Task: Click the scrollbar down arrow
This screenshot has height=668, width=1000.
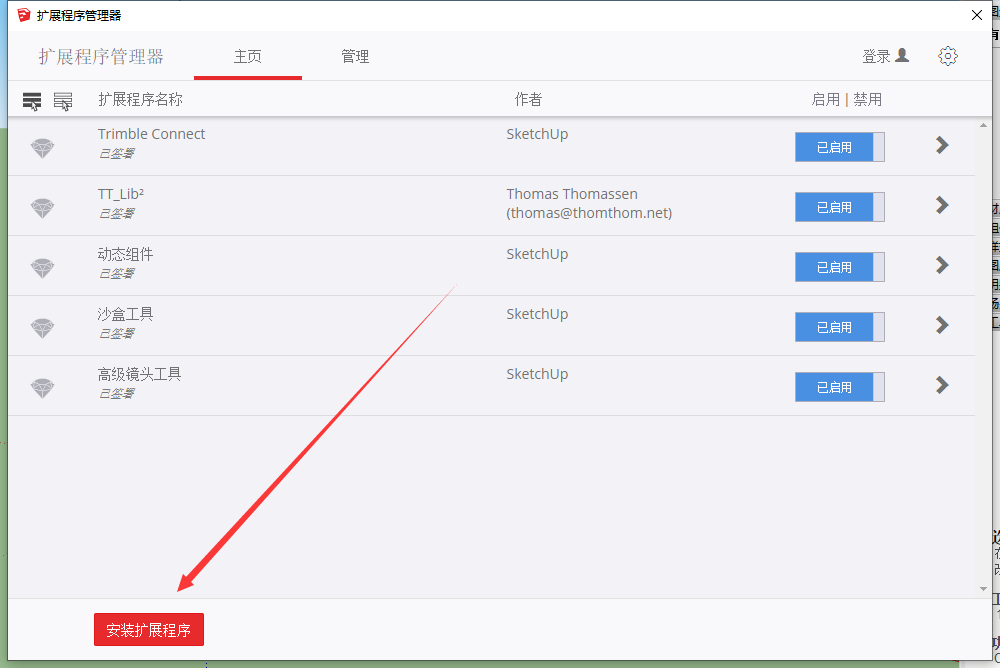Action: (983, 589)
